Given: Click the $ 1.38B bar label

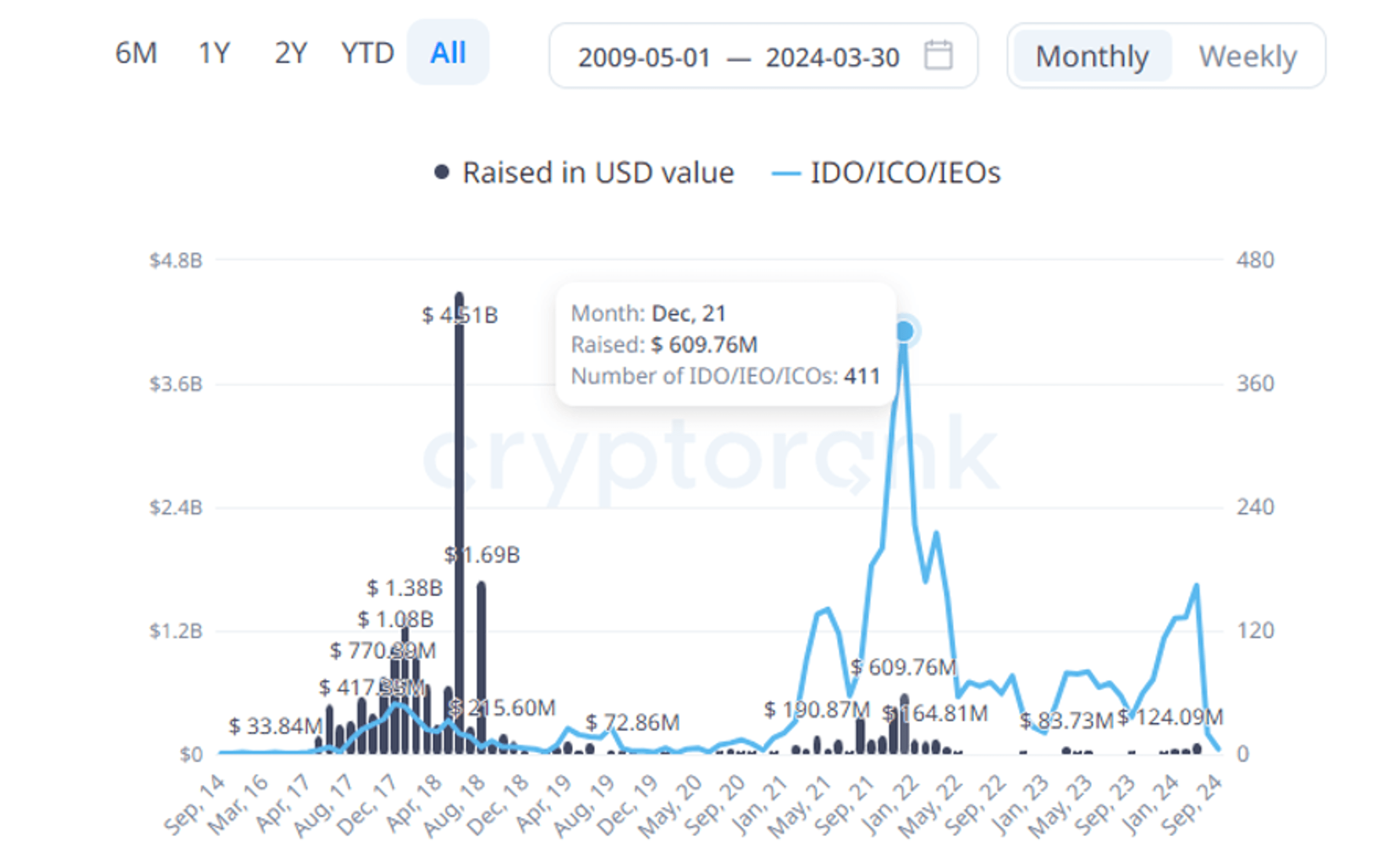Looking at the screenshot, I should 405,588.
